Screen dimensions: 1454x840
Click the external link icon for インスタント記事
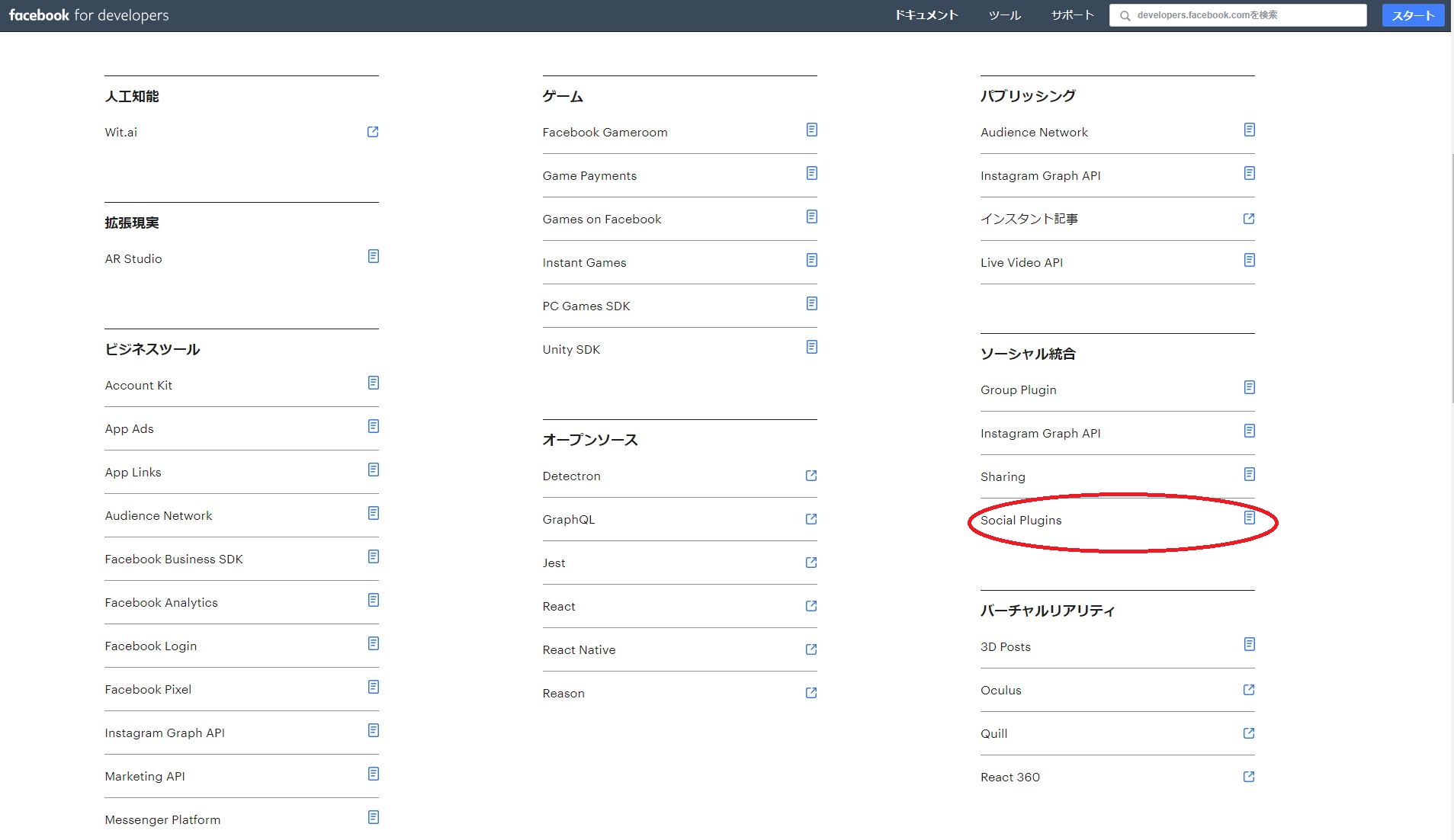tap(1249, 219)
